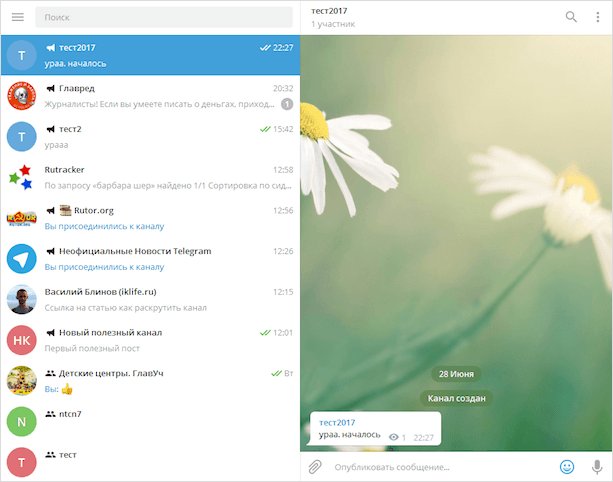Click the microphone voice message icon
This screenshot has width=613, height=482.
597,467
